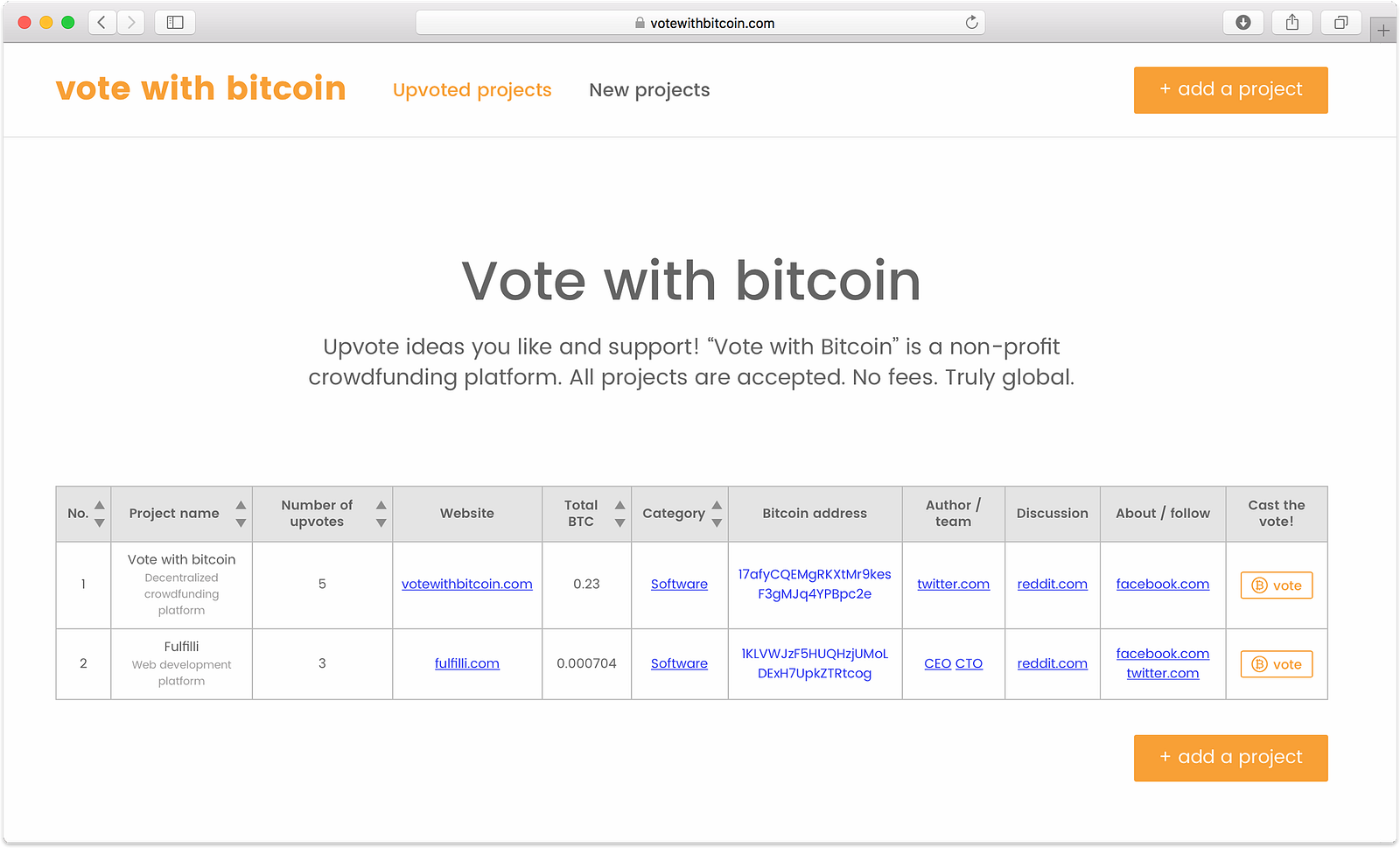Open Safari downloads icon

pyautogui.click(x=1242, y=23)
